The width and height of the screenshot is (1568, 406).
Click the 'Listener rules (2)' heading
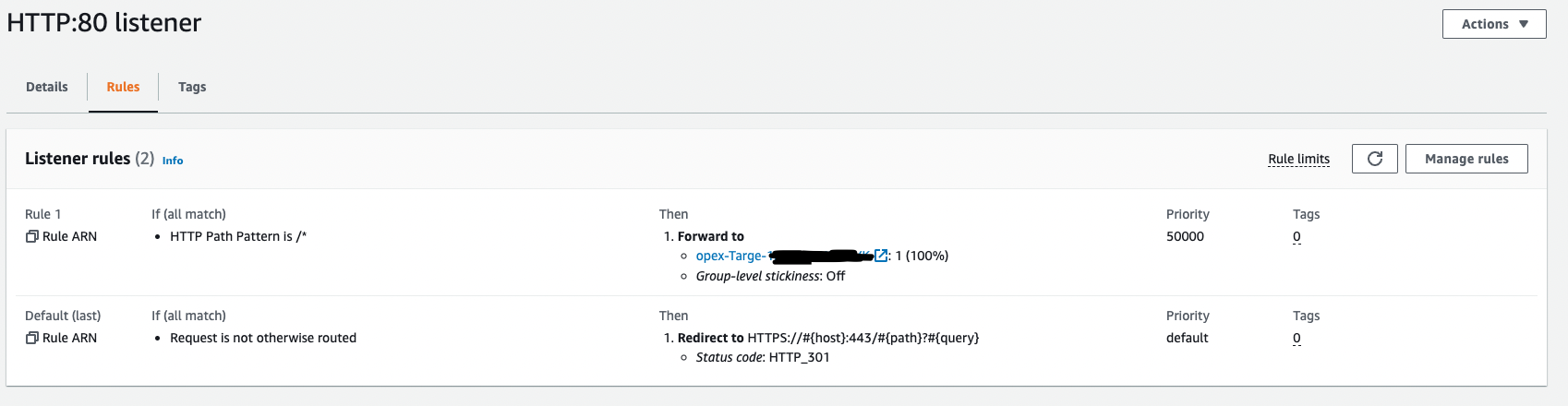(90, 159)
